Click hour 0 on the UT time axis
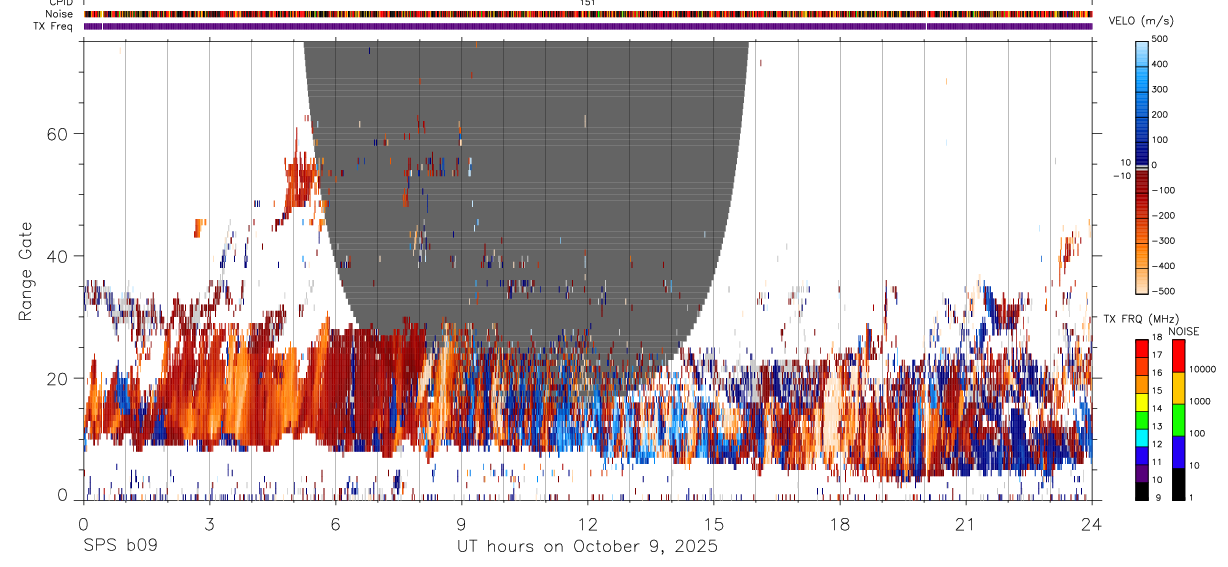The image size is (1228, 567). coord(83,523)
